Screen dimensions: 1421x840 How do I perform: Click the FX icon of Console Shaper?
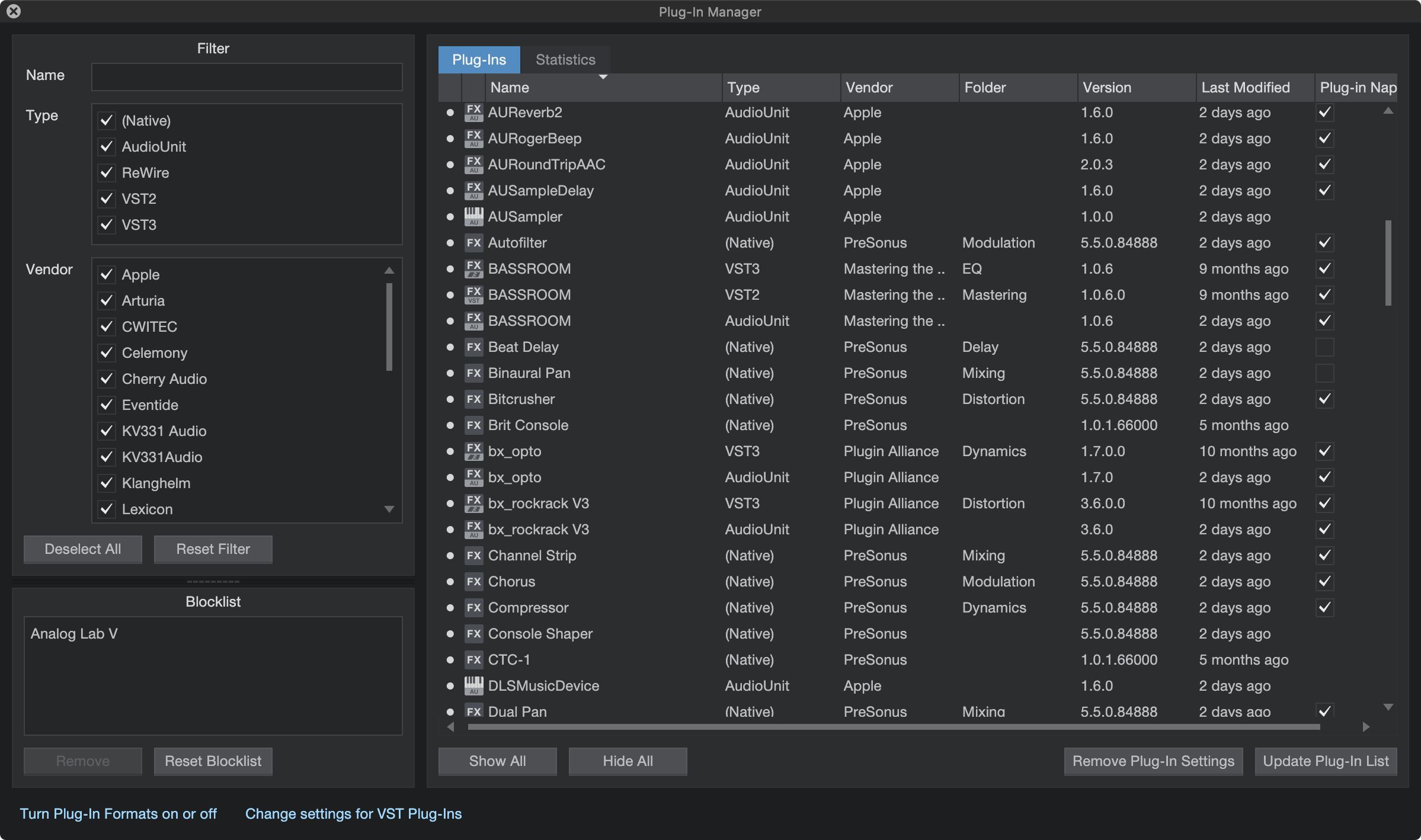pyautogui.click(x=473, y=634)
